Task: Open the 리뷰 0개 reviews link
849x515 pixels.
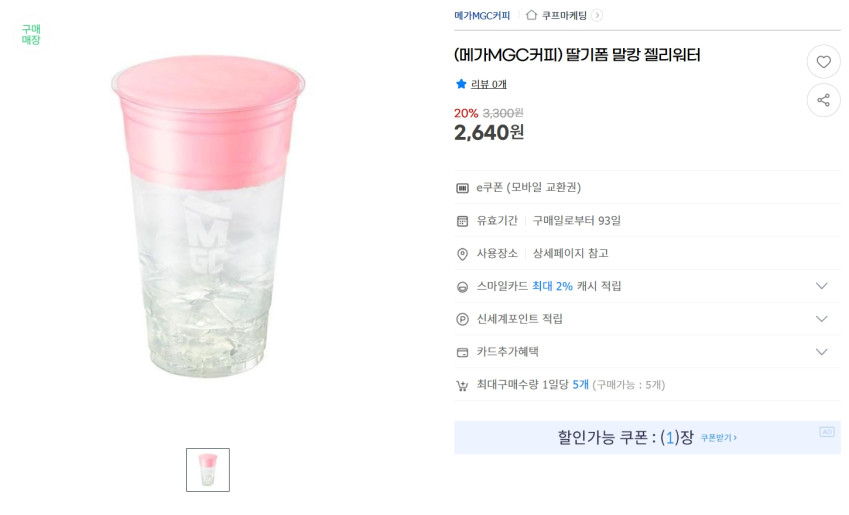Action: coord(489,84)
